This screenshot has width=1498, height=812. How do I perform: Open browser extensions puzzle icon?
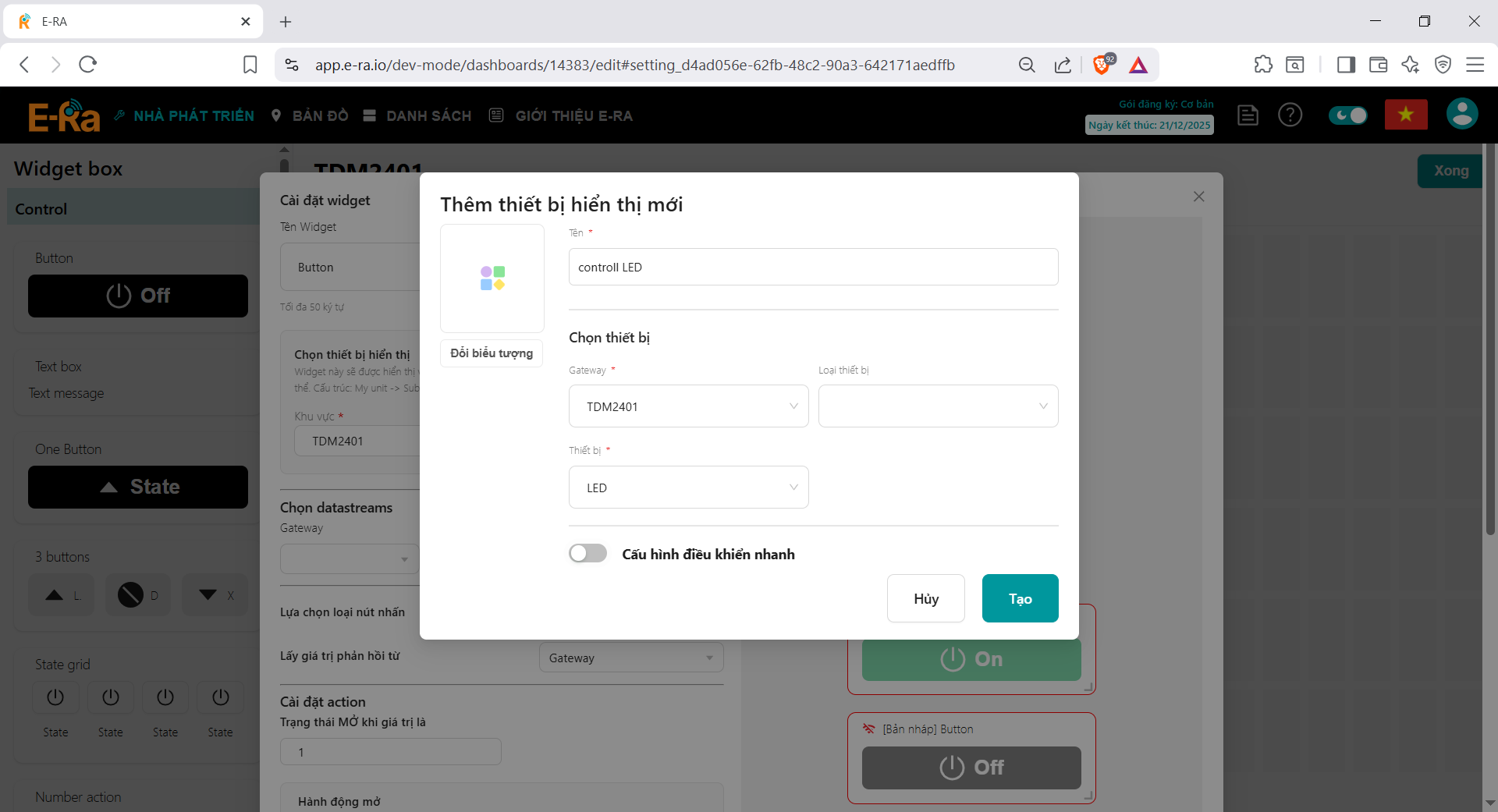pos(1262,65)
